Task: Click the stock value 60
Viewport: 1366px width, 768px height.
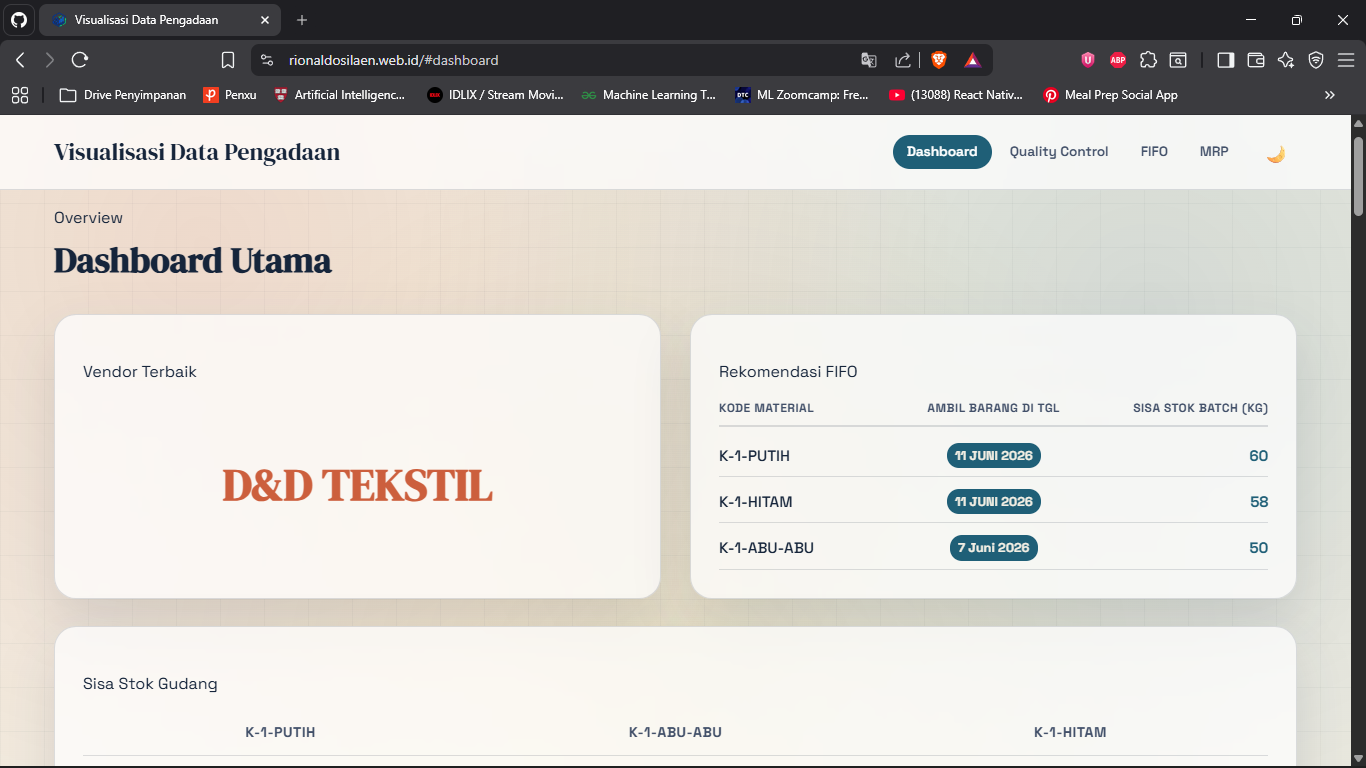Action: (x=1258, y=456)
